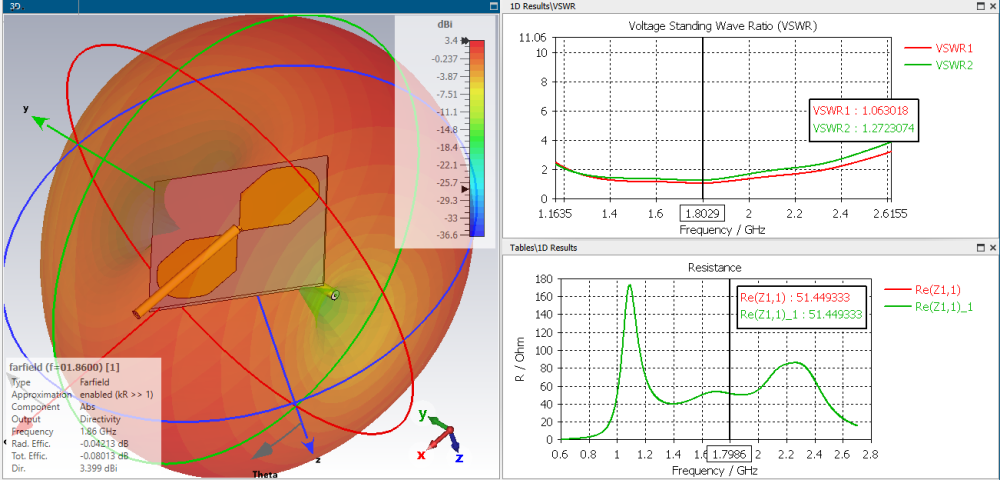Click the '-0.08013 dB' total efficiency value
This screenshot has width=1000, height=480.
[104, 456]
